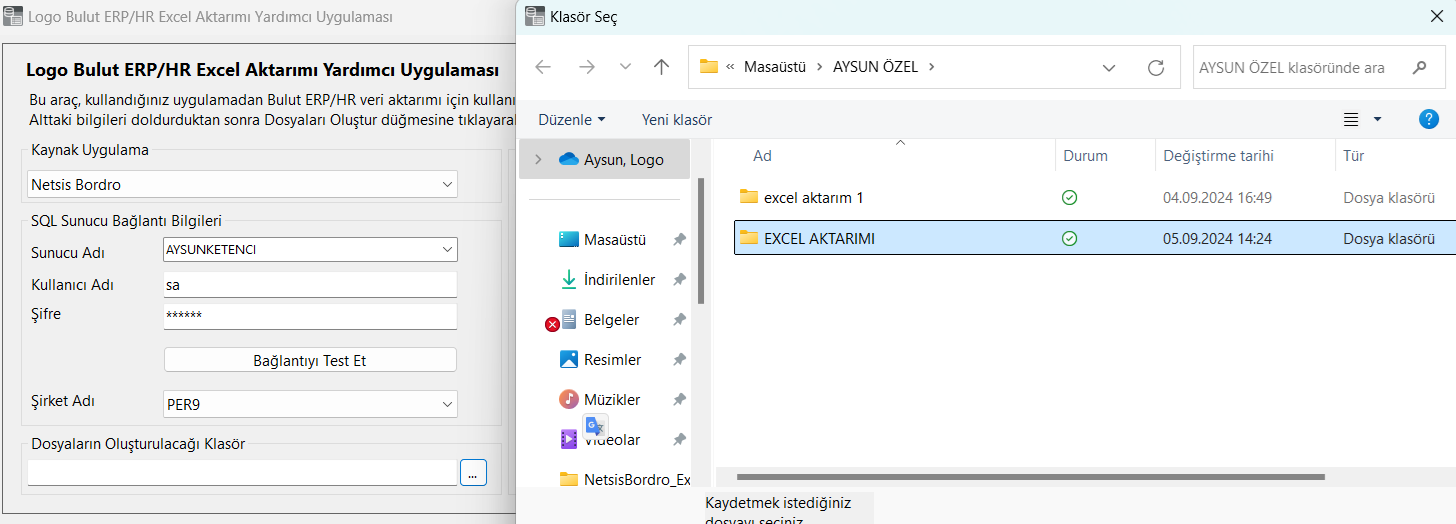Select the Müzikler folder shortcut
Screen dimensions: 1456x524
pos(611,400)
